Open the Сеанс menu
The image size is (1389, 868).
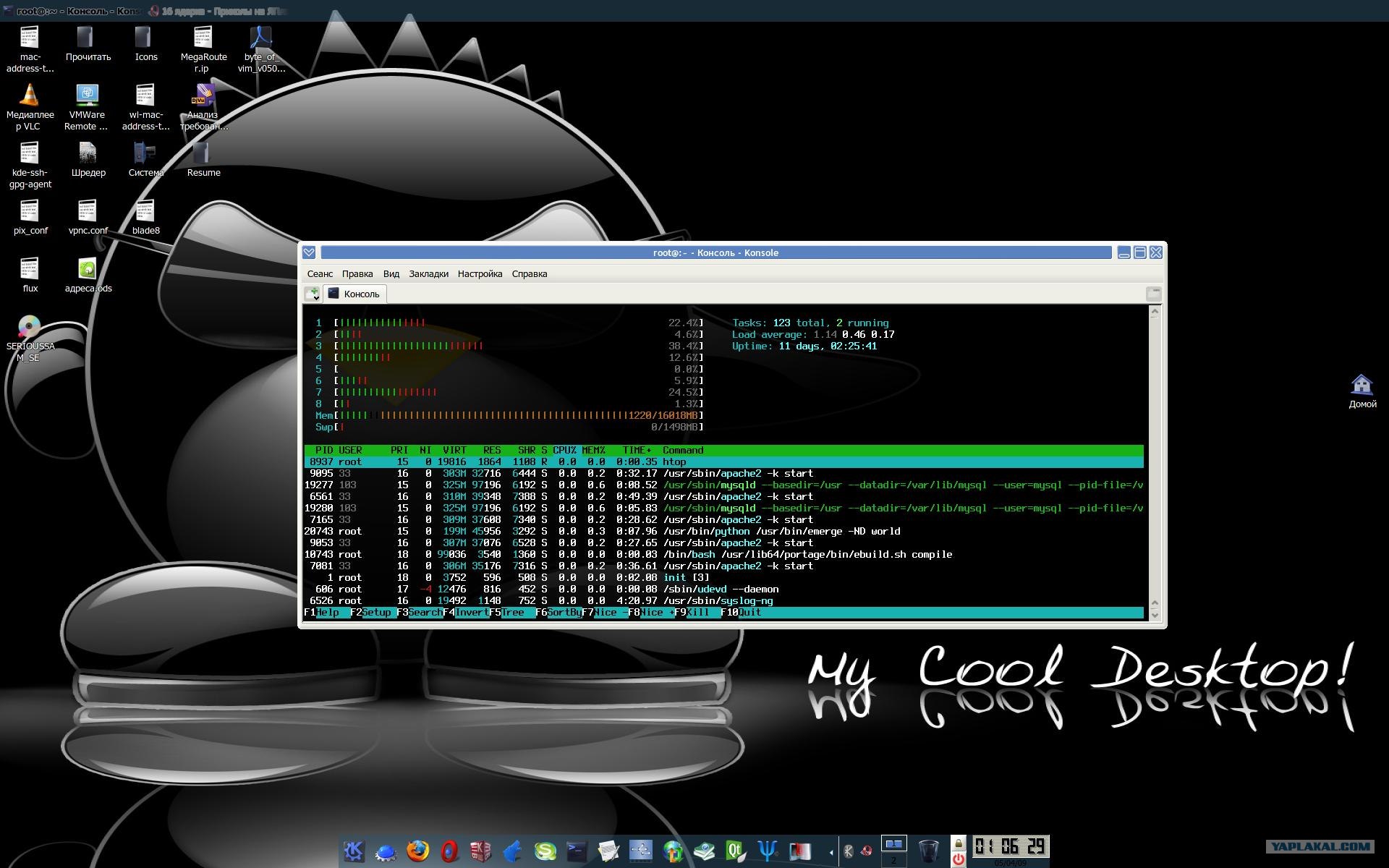(320, 274)
